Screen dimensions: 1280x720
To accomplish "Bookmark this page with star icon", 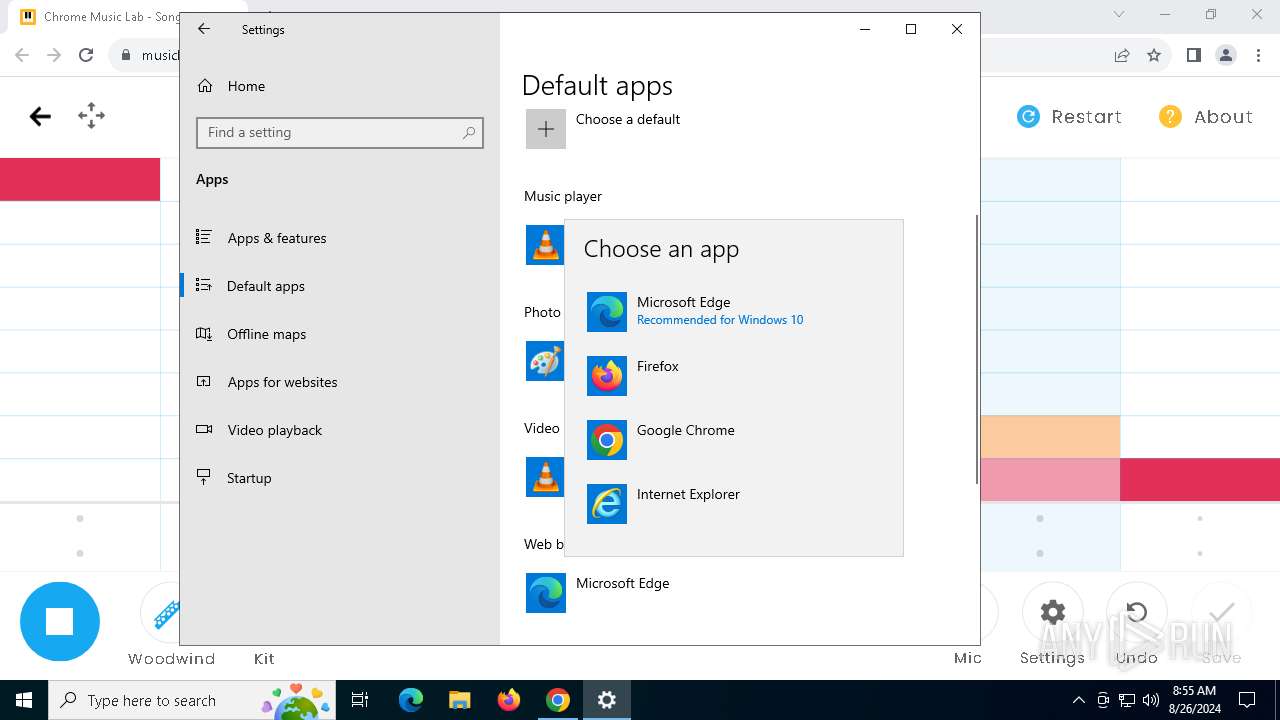I will point(1154,55).
